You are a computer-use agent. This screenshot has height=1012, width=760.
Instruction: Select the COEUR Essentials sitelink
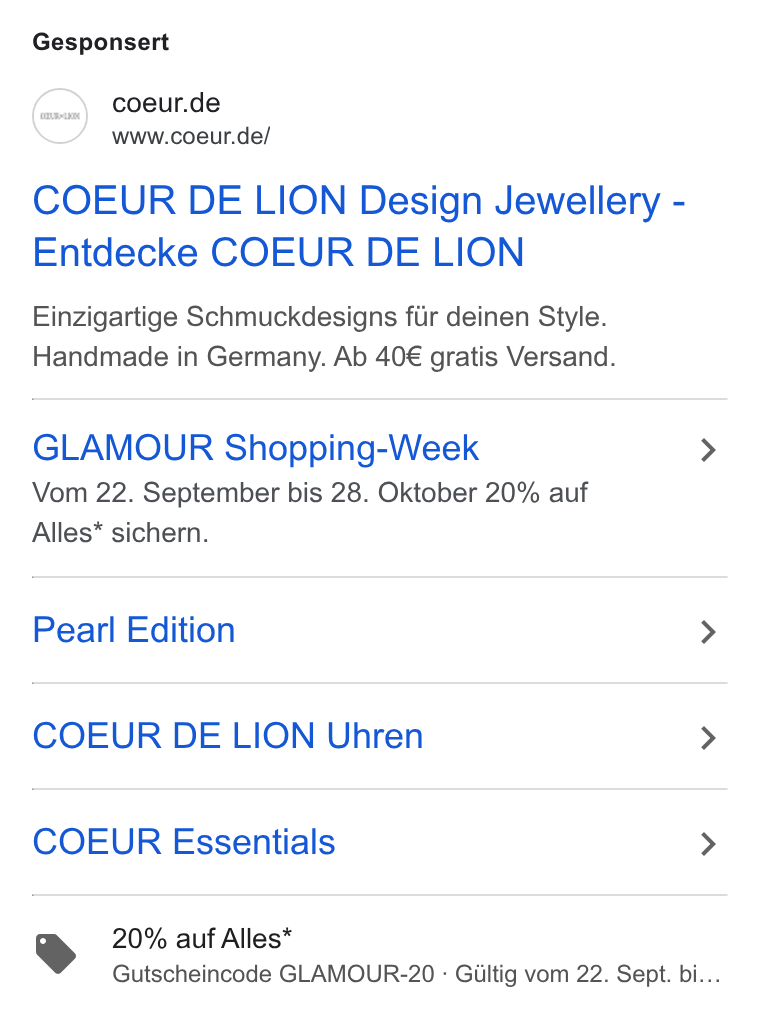184,842
